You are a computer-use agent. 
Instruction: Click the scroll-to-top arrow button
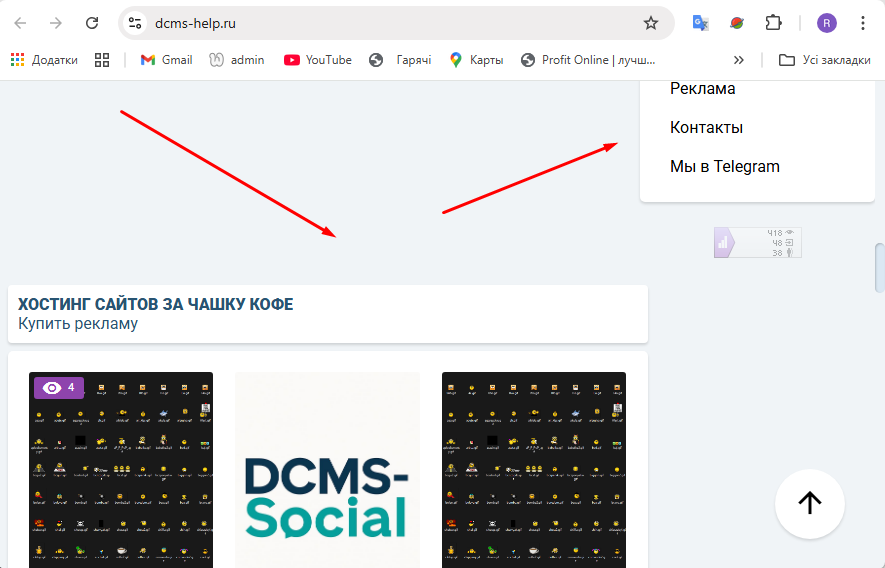coord(809,503)
